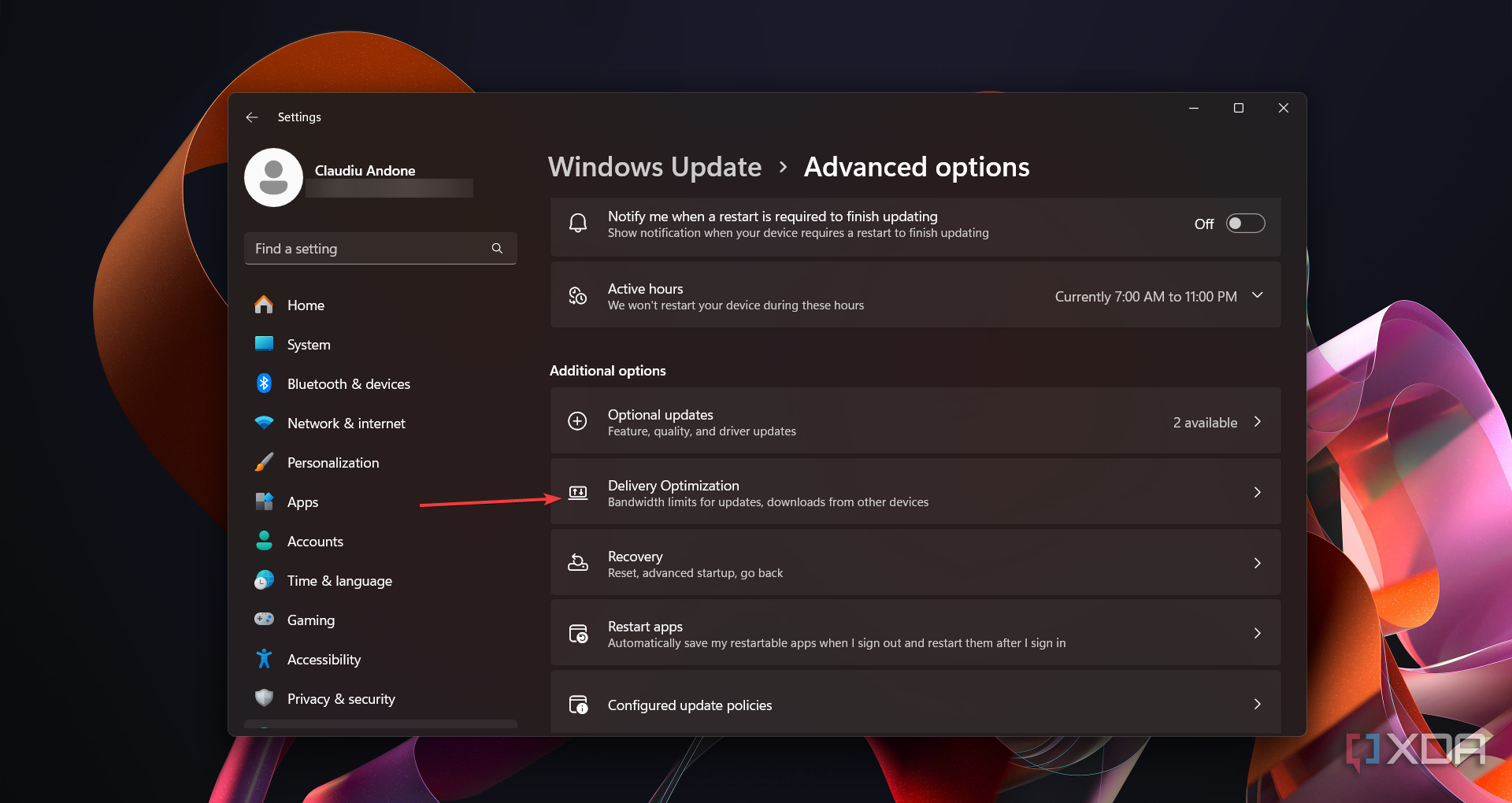Open the Recovery row
This screenshot has width=1512, height=803.
coord(915,563)
